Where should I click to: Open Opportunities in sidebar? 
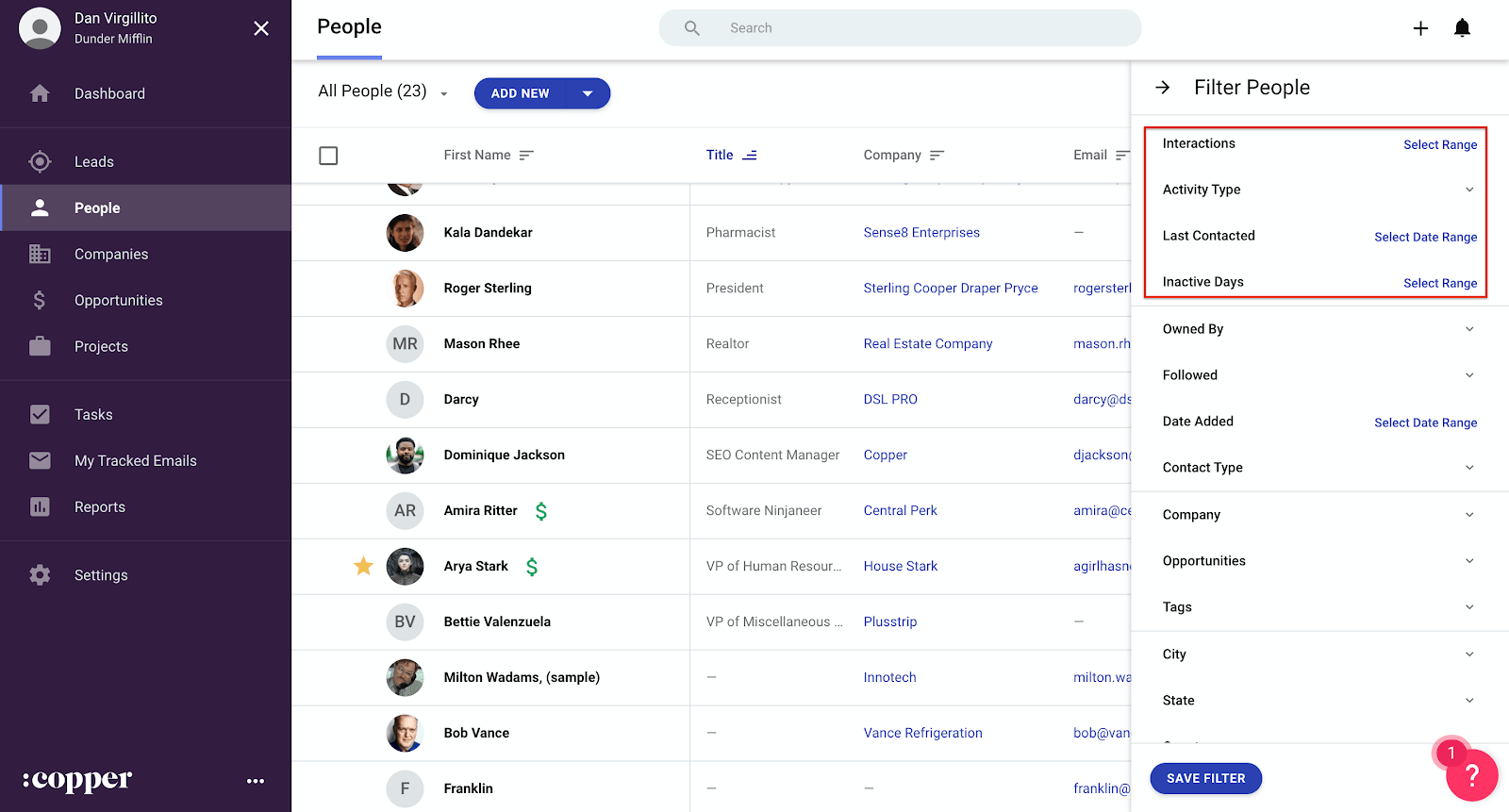click(x=119, y=300)
